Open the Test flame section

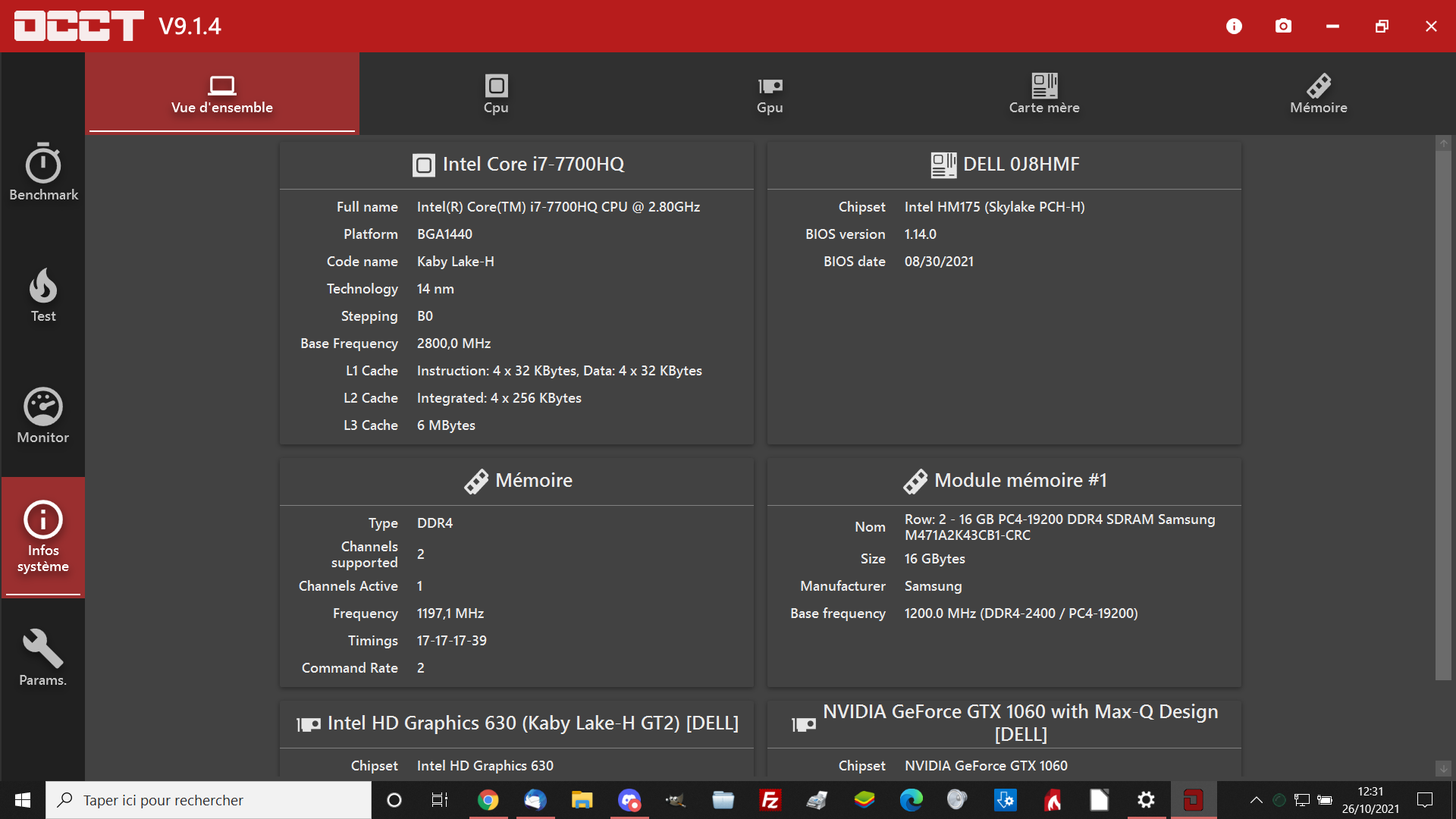pos(43,295)
